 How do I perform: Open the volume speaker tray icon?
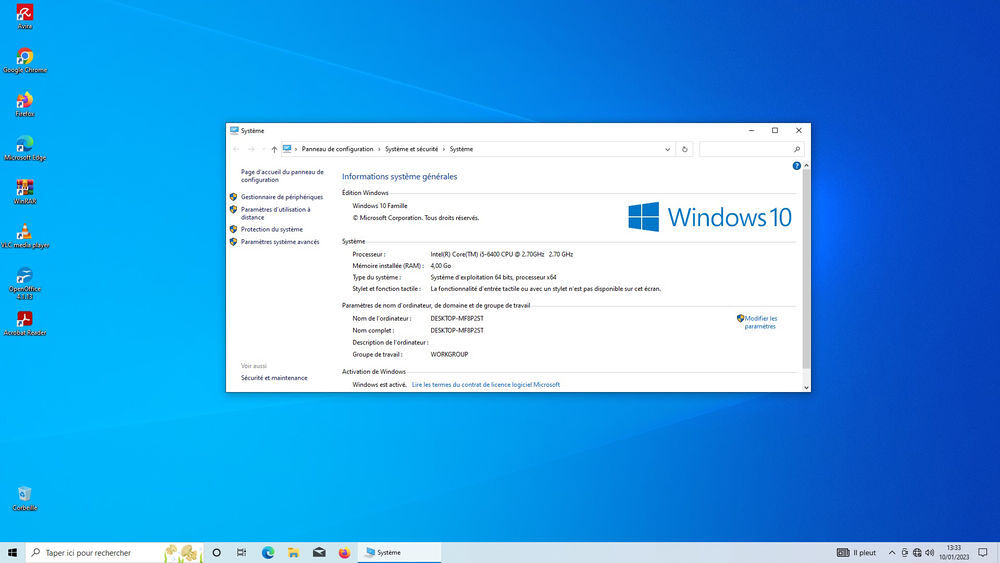pyautogui.click(x=930, y=553)
